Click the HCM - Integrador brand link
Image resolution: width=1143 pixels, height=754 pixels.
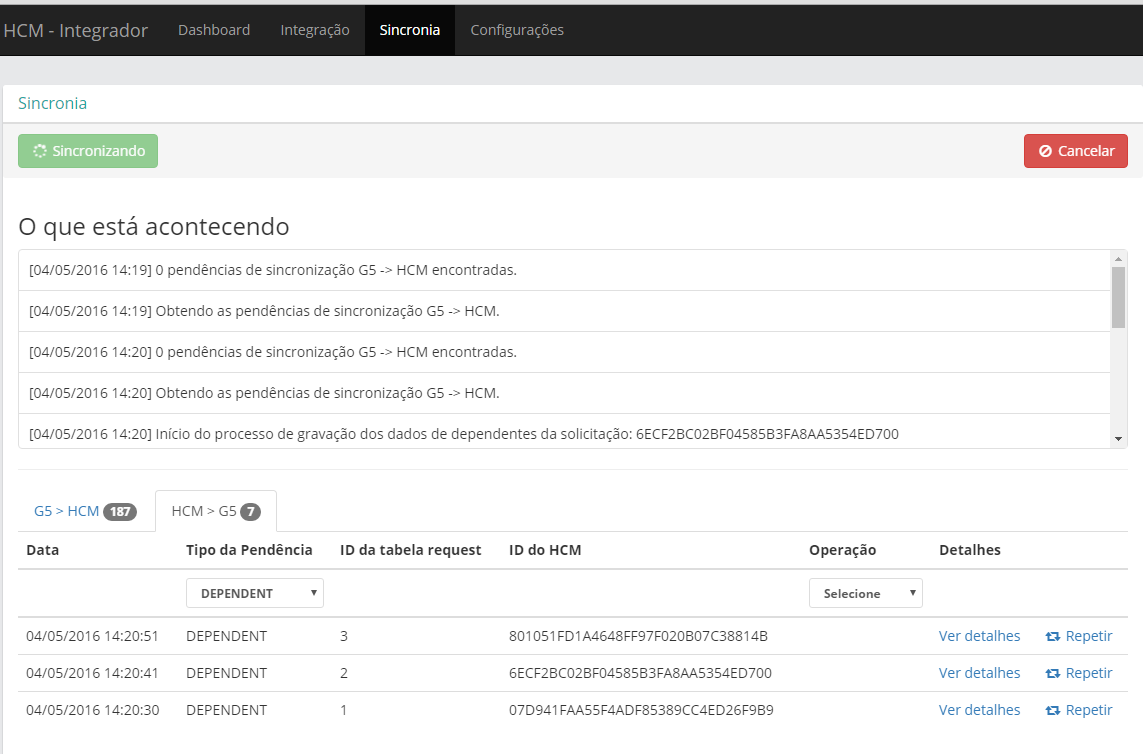pos(76,30)
